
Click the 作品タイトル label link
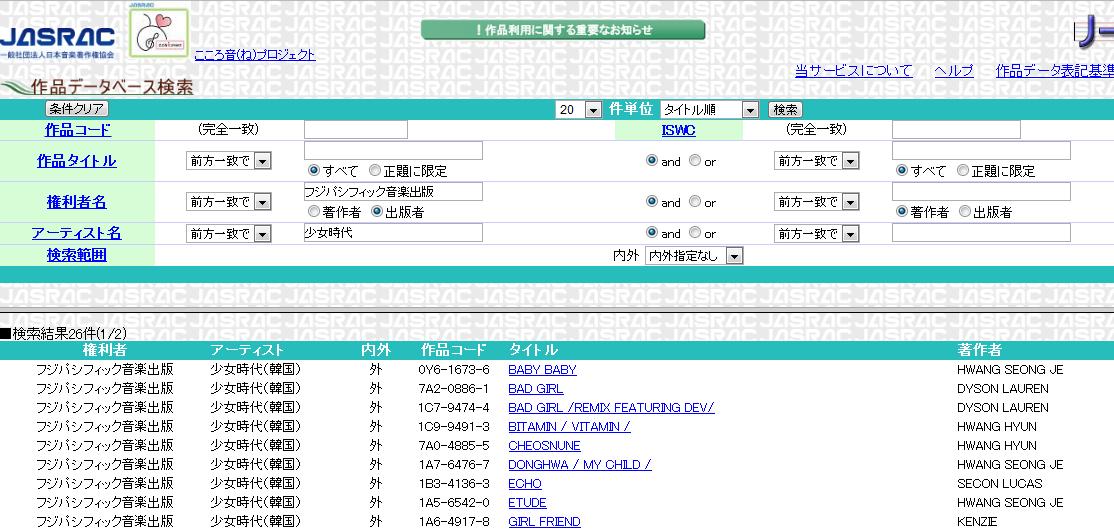pos(77,161)
